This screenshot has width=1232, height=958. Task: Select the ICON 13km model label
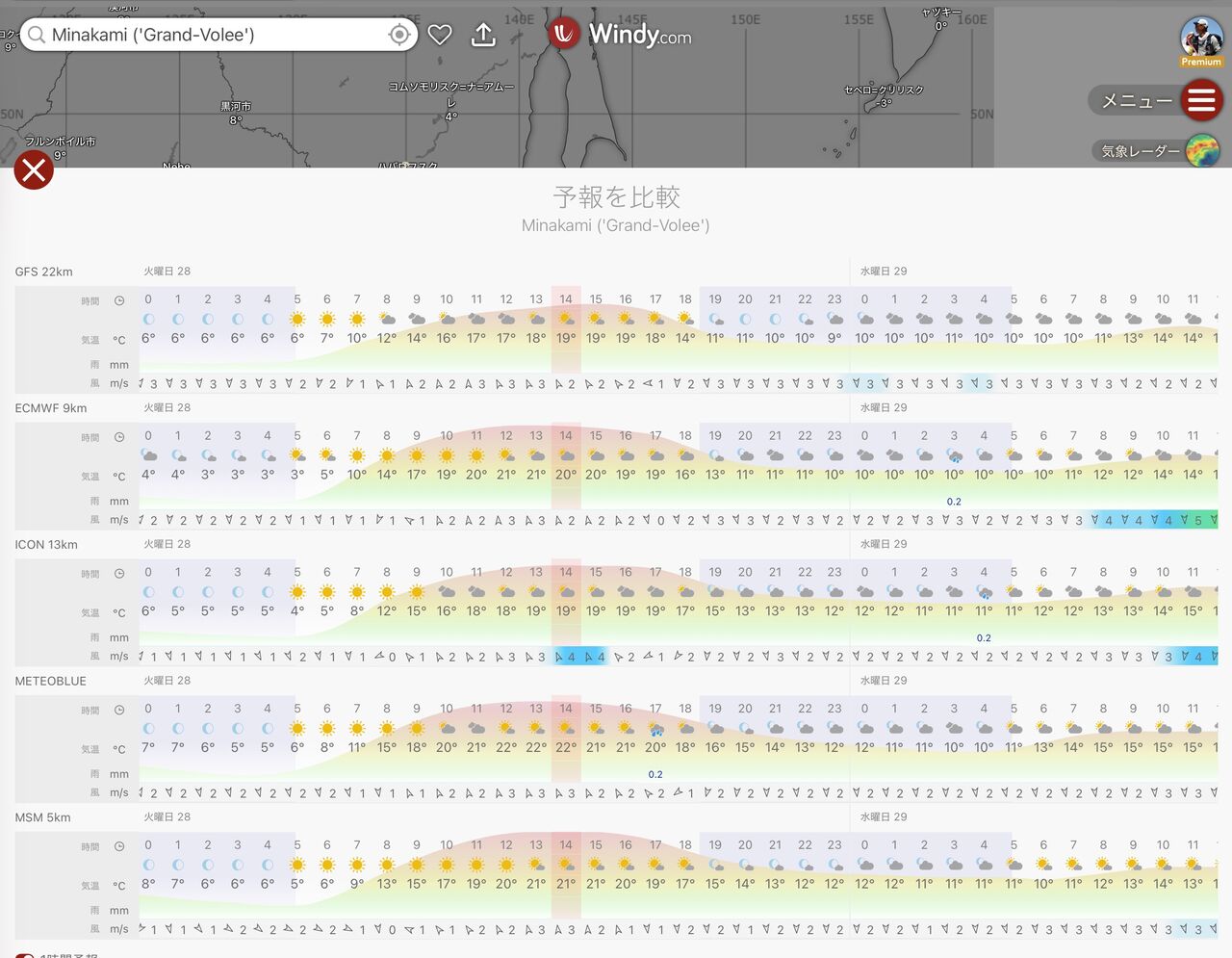(x=46, y=545)
